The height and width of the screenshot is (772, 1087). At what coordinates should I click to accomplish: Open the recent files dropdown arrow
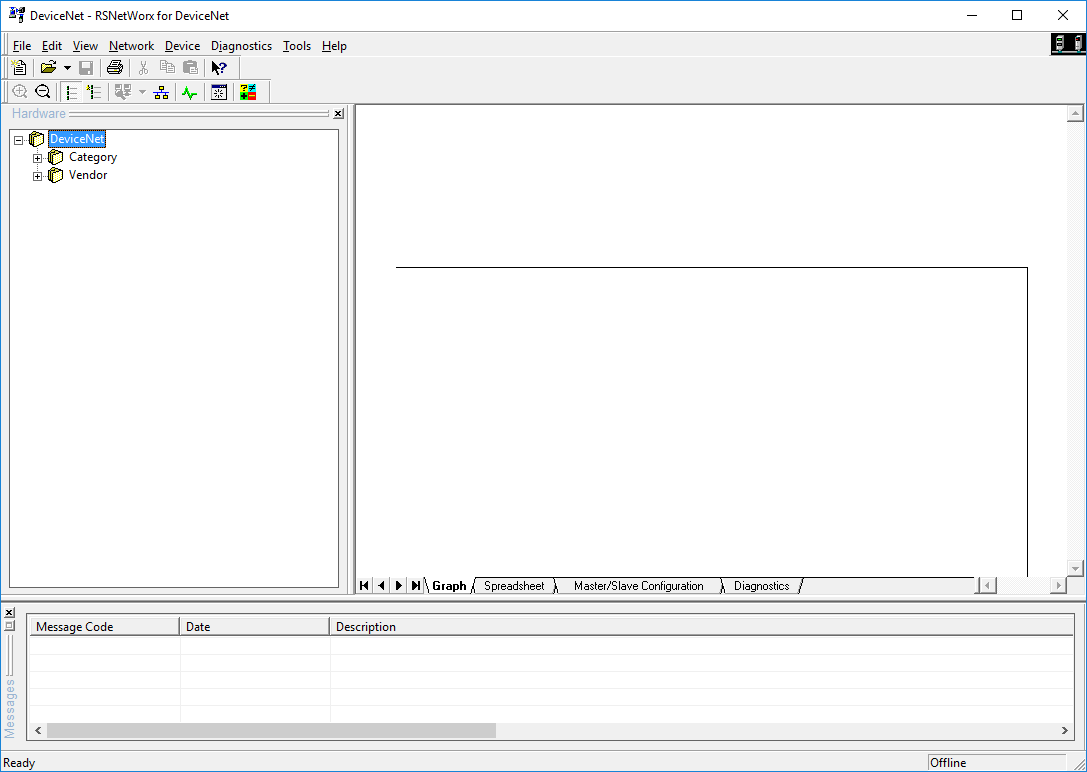pyautogui.click(x=67, y=68)
